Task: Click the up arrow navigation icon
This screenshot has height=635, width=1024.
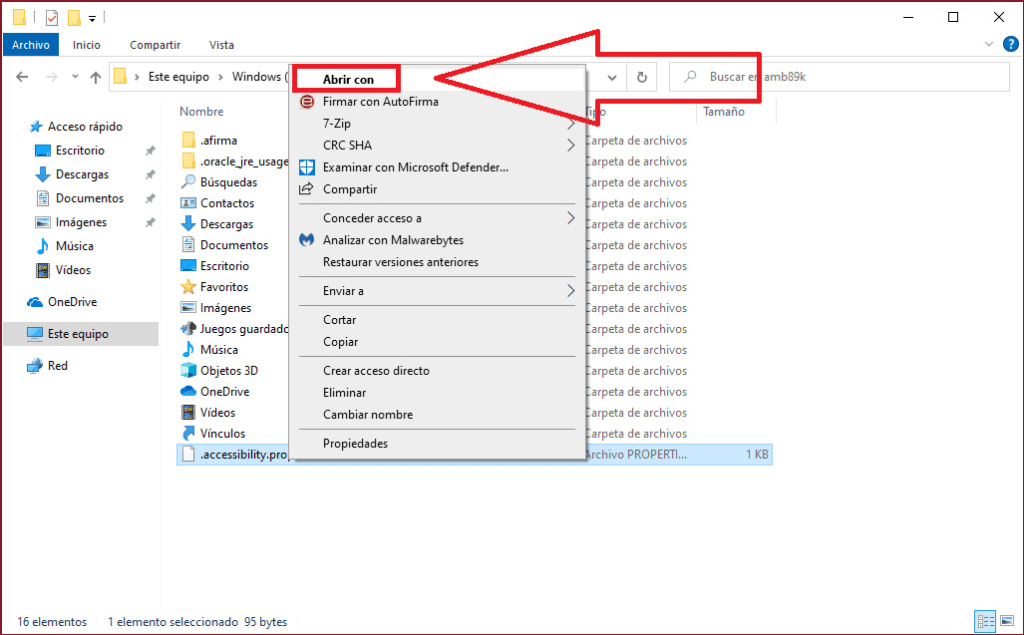Action: click(x=96, y=77)
